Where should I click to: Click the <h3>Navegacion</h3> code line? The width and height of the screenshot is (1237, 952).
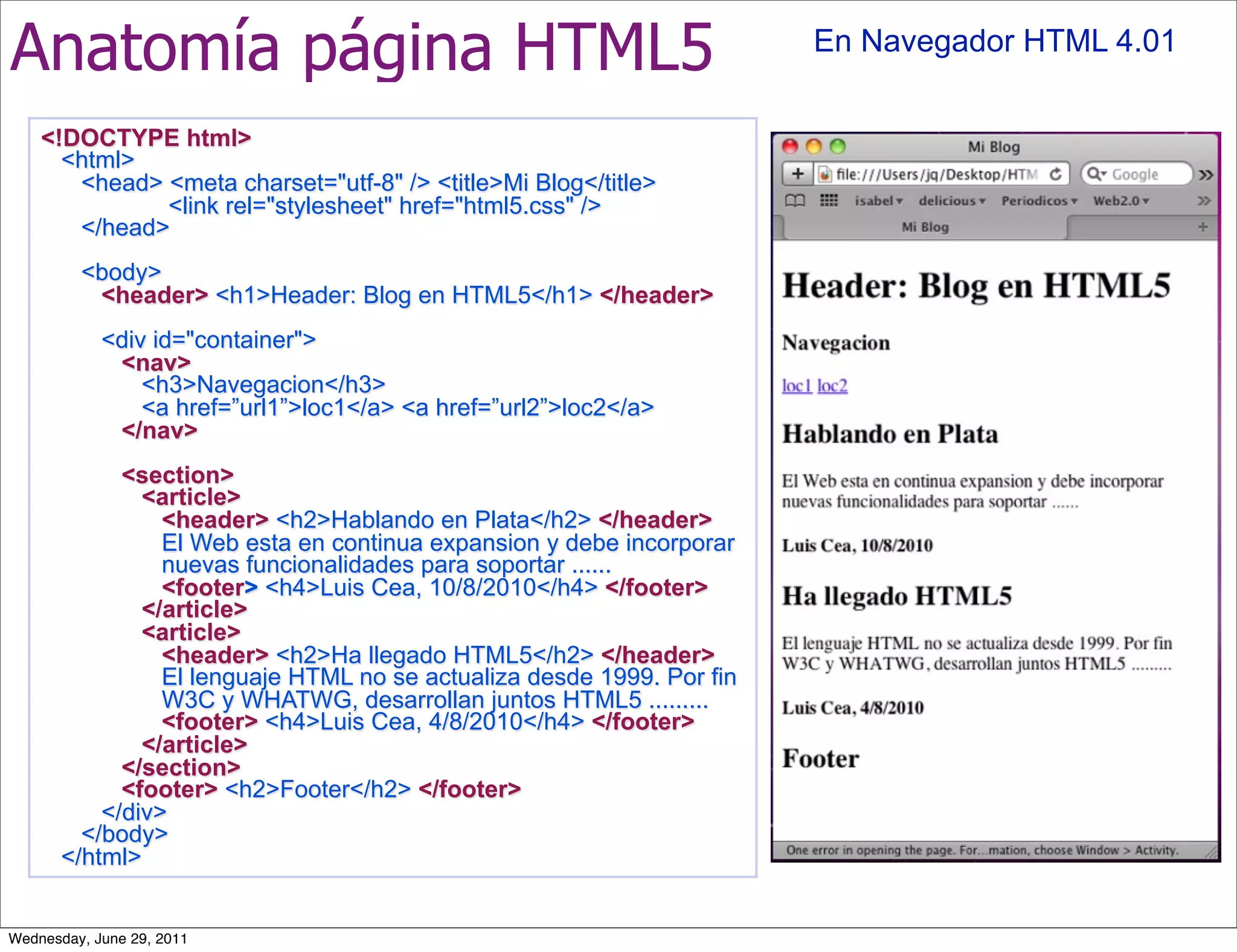coord(263,385)
